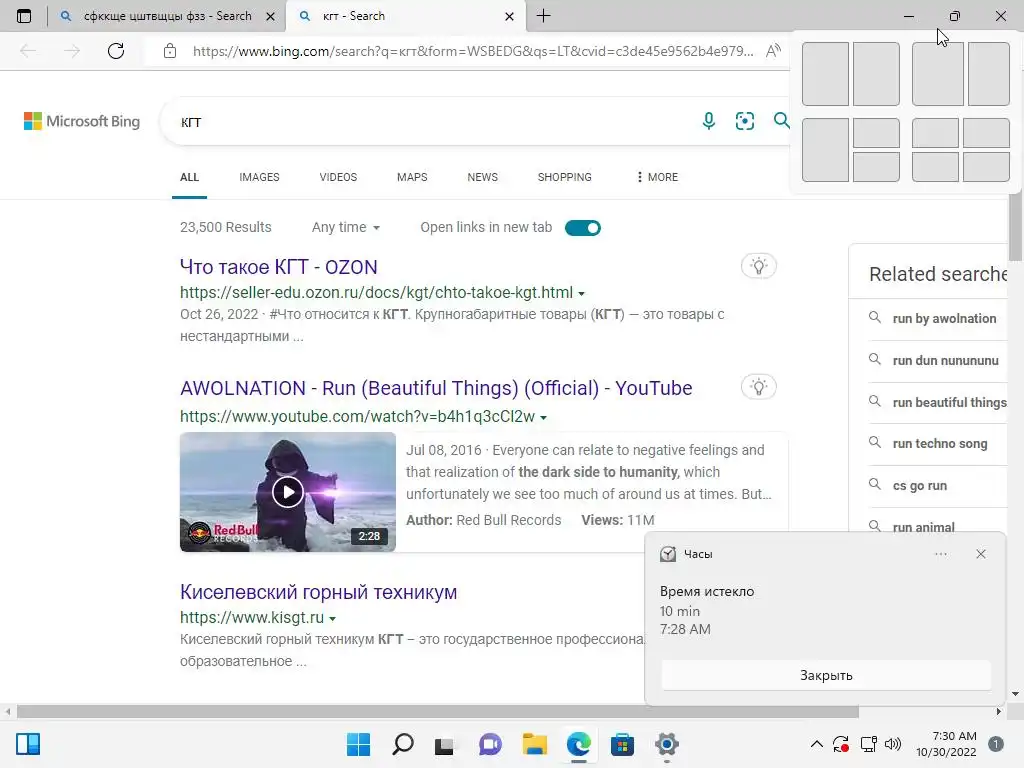Screen dimensions: 1024x768
Task: Click lightbulb insight icon for AWOLNATION result
Action: 758,387
